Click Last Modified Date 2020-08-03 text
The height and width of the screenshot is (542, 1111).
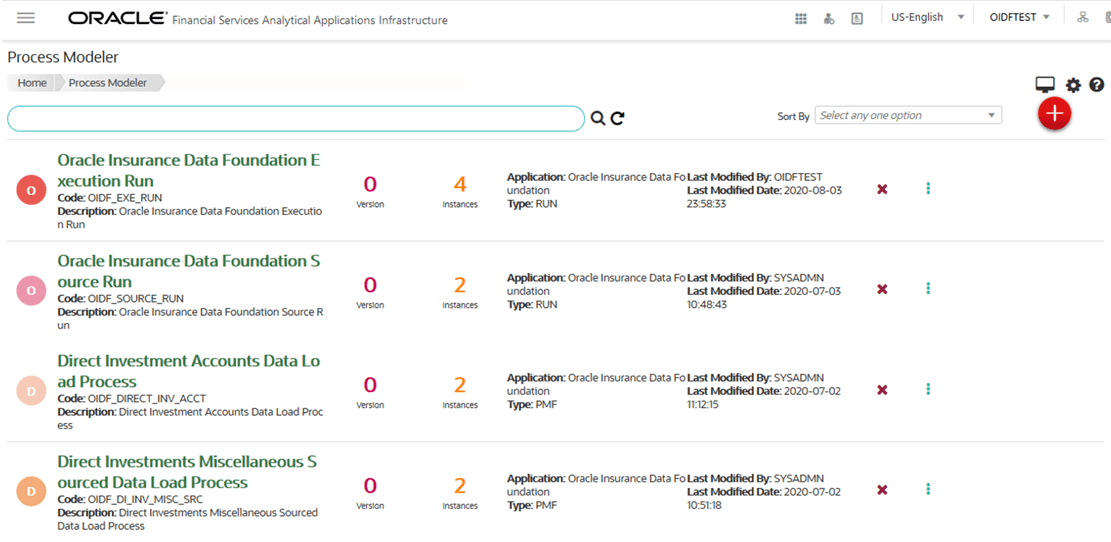pyautogui.click(x=765, y=197)
